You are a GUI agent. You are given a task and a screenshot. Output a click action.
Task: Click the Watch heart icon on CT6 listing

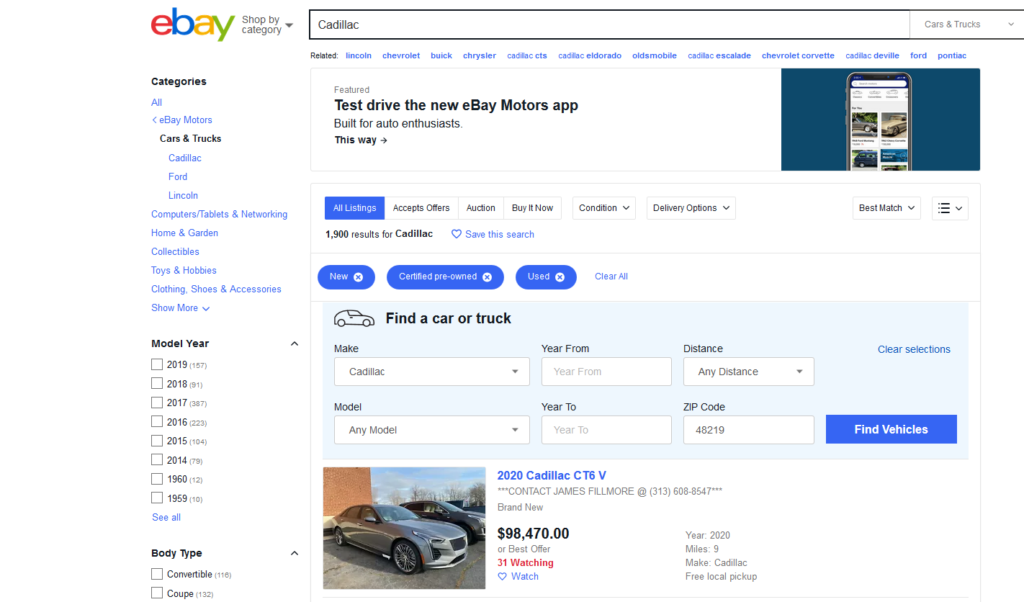(x=502, y=577)
